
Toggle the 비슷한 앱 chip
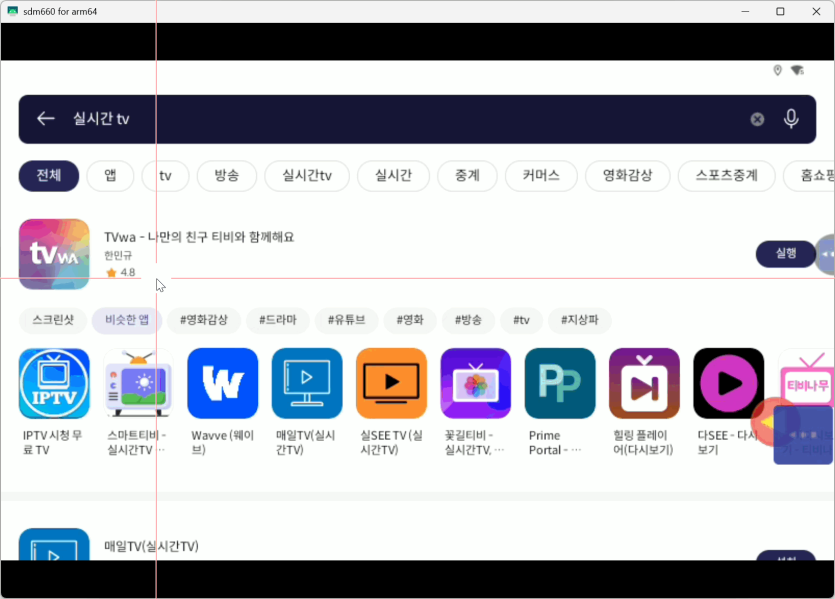click(127, 320)
